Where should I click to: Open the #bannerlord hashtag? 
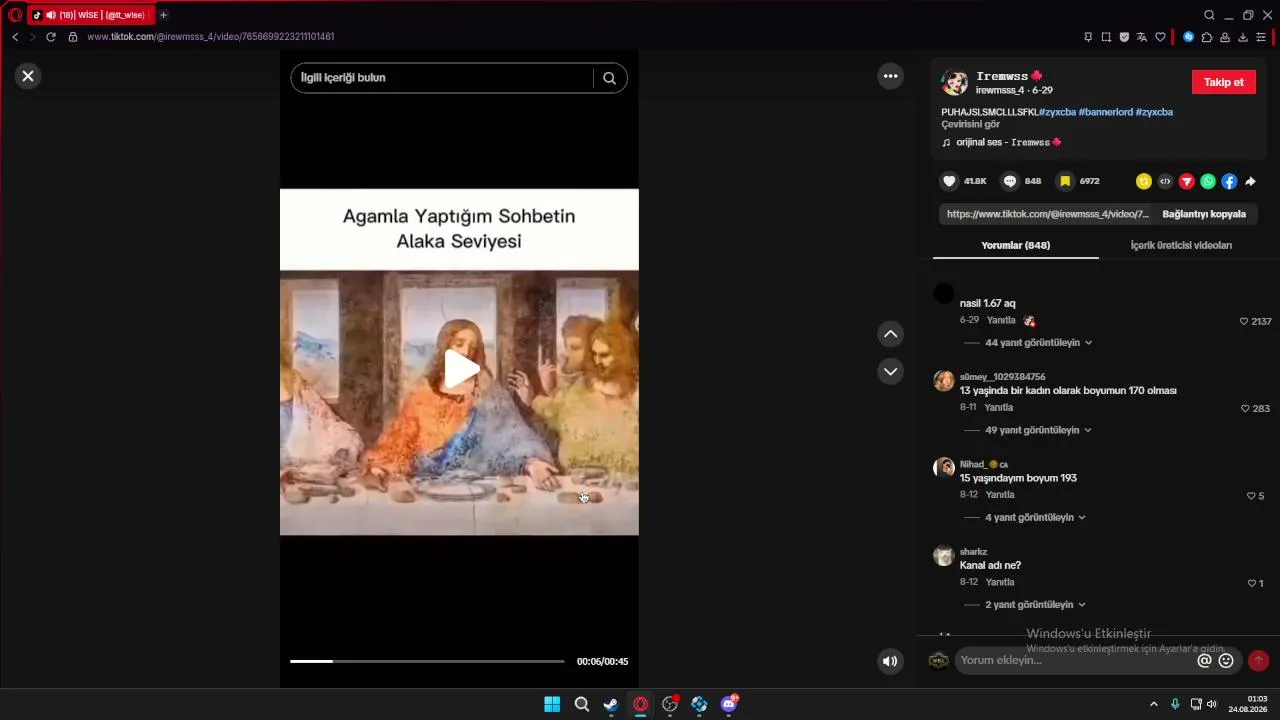1105,112
